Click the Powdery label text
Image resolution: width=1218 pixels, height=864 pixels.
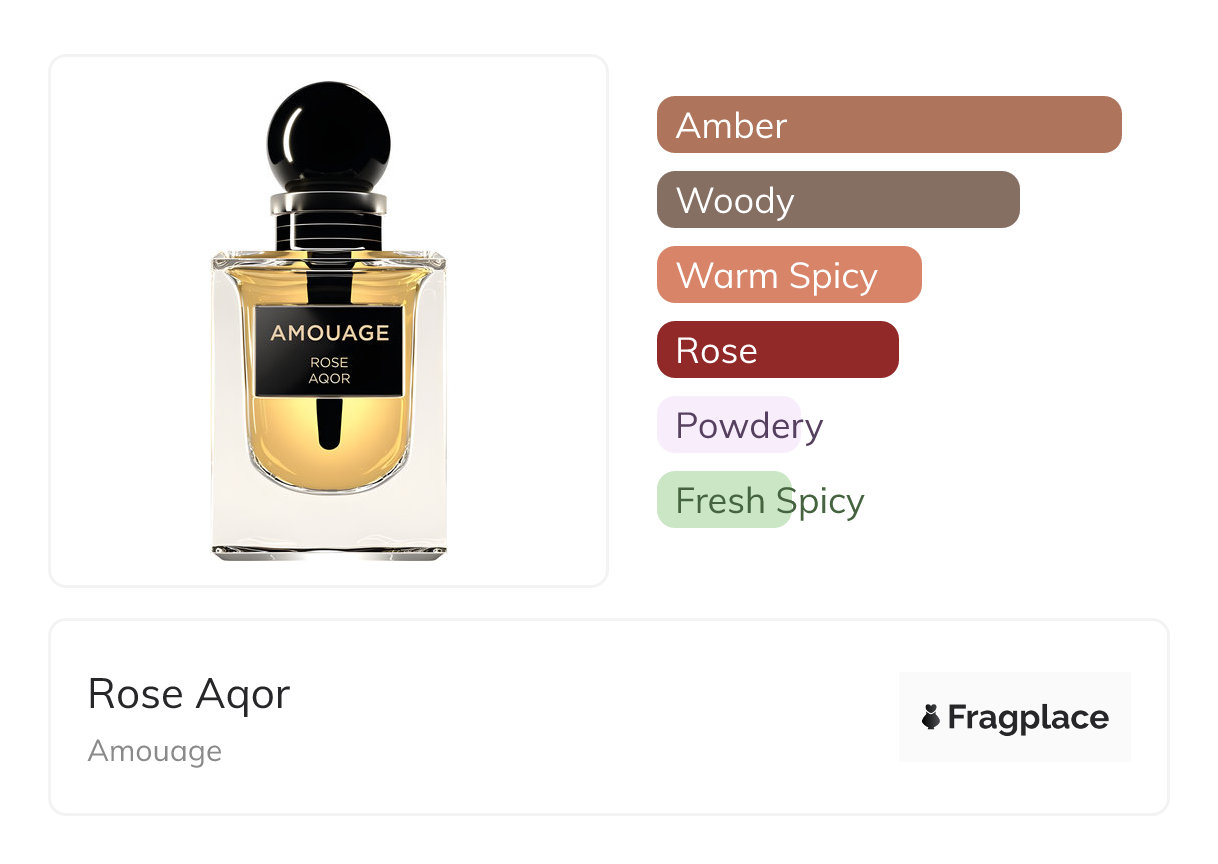pyautogui.click(x=749, y=427)
